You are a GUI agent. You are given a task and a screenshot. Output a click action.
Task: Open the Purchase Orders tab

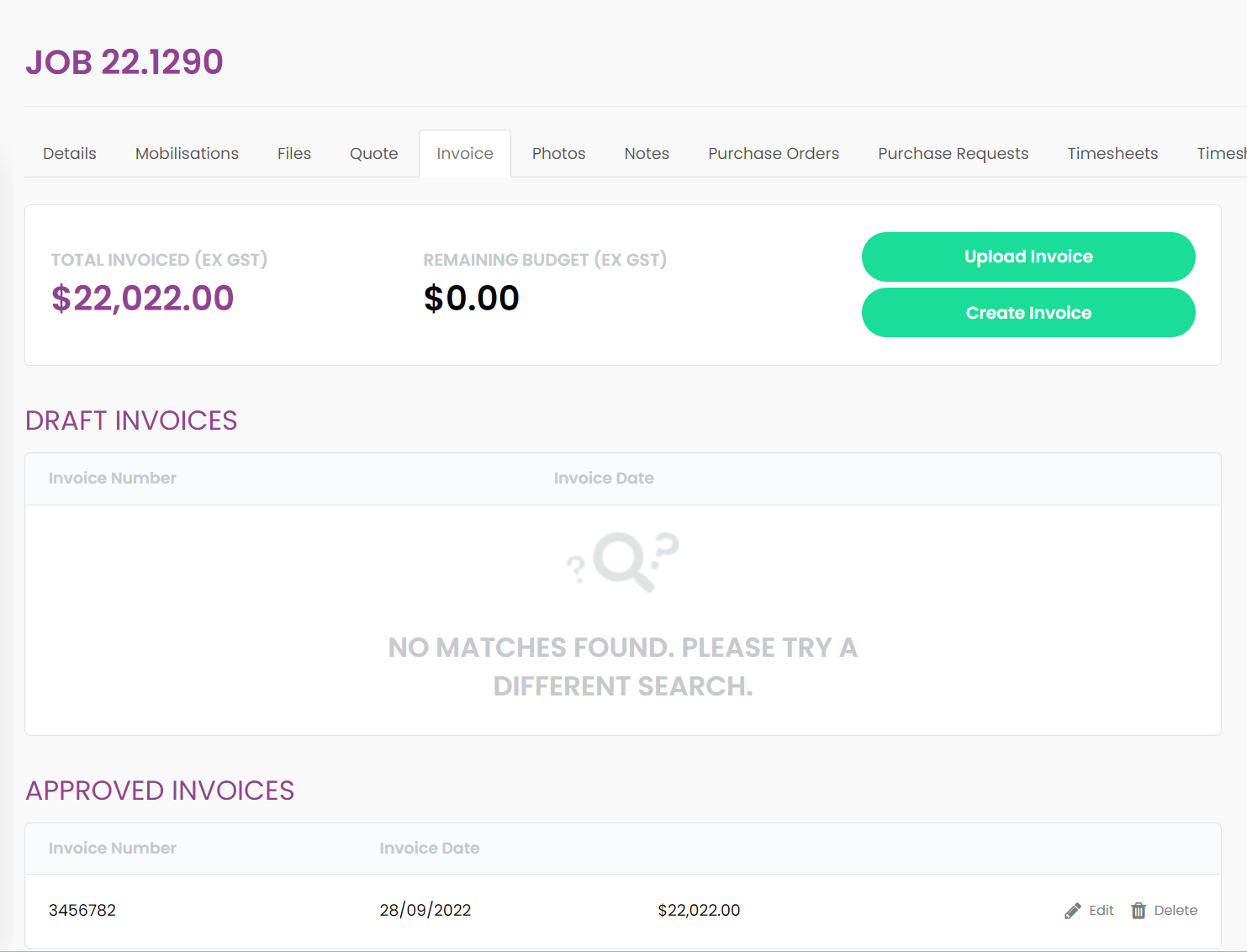[x=774, y=153]
